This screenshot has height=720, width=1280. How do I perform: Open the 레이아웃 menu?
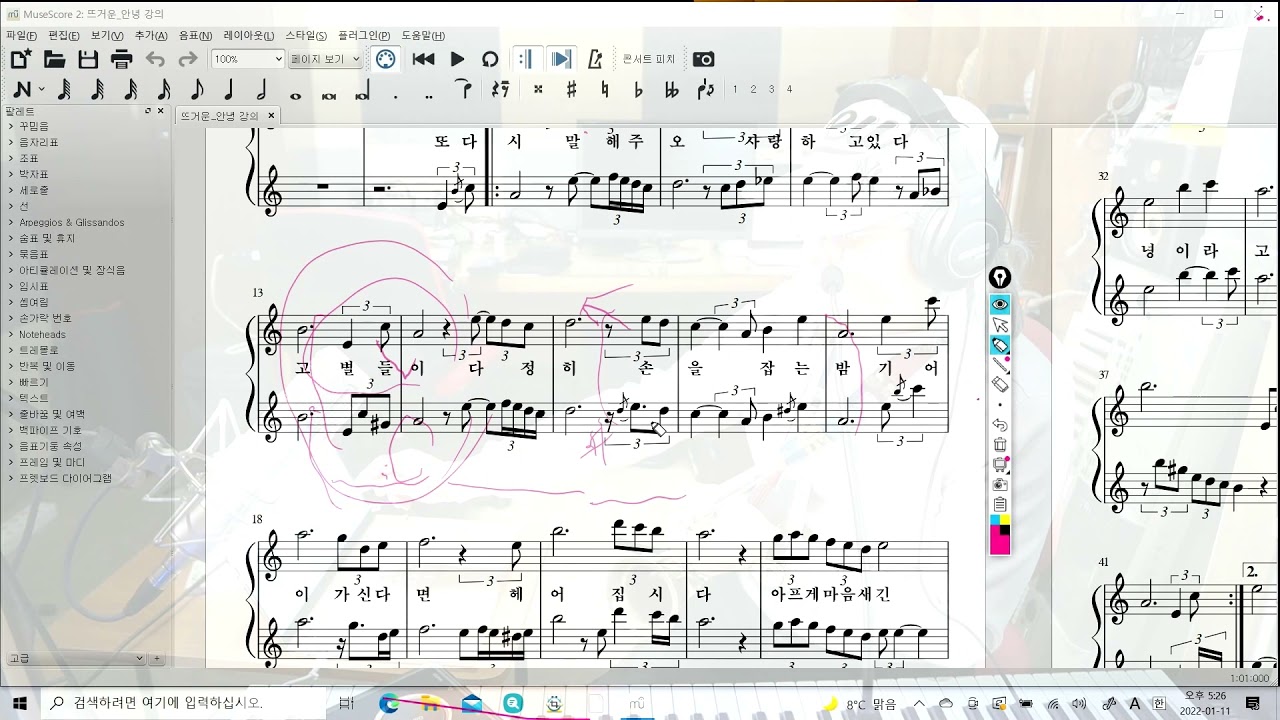pyautogui.click(x=248, y=35)
